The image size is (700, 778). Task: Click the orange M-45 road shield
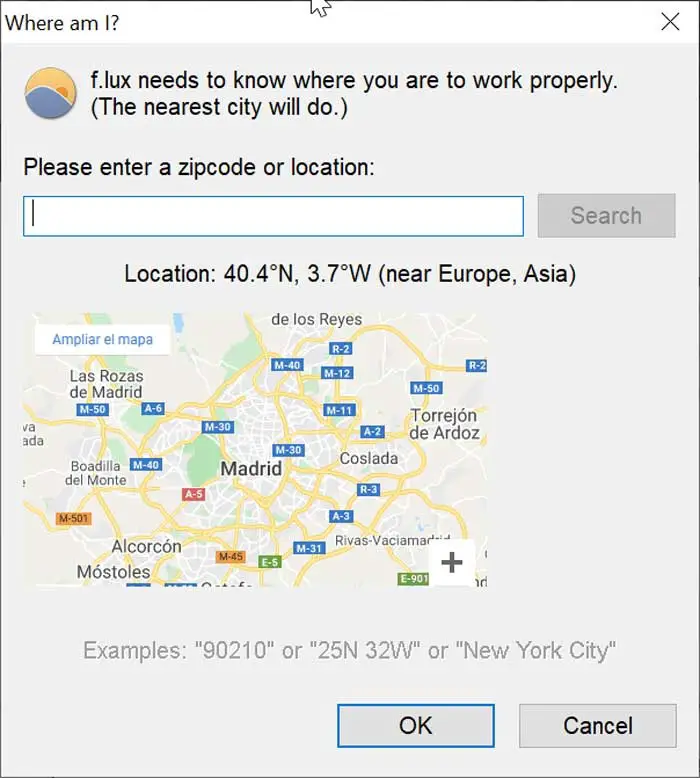coord(230,556)
